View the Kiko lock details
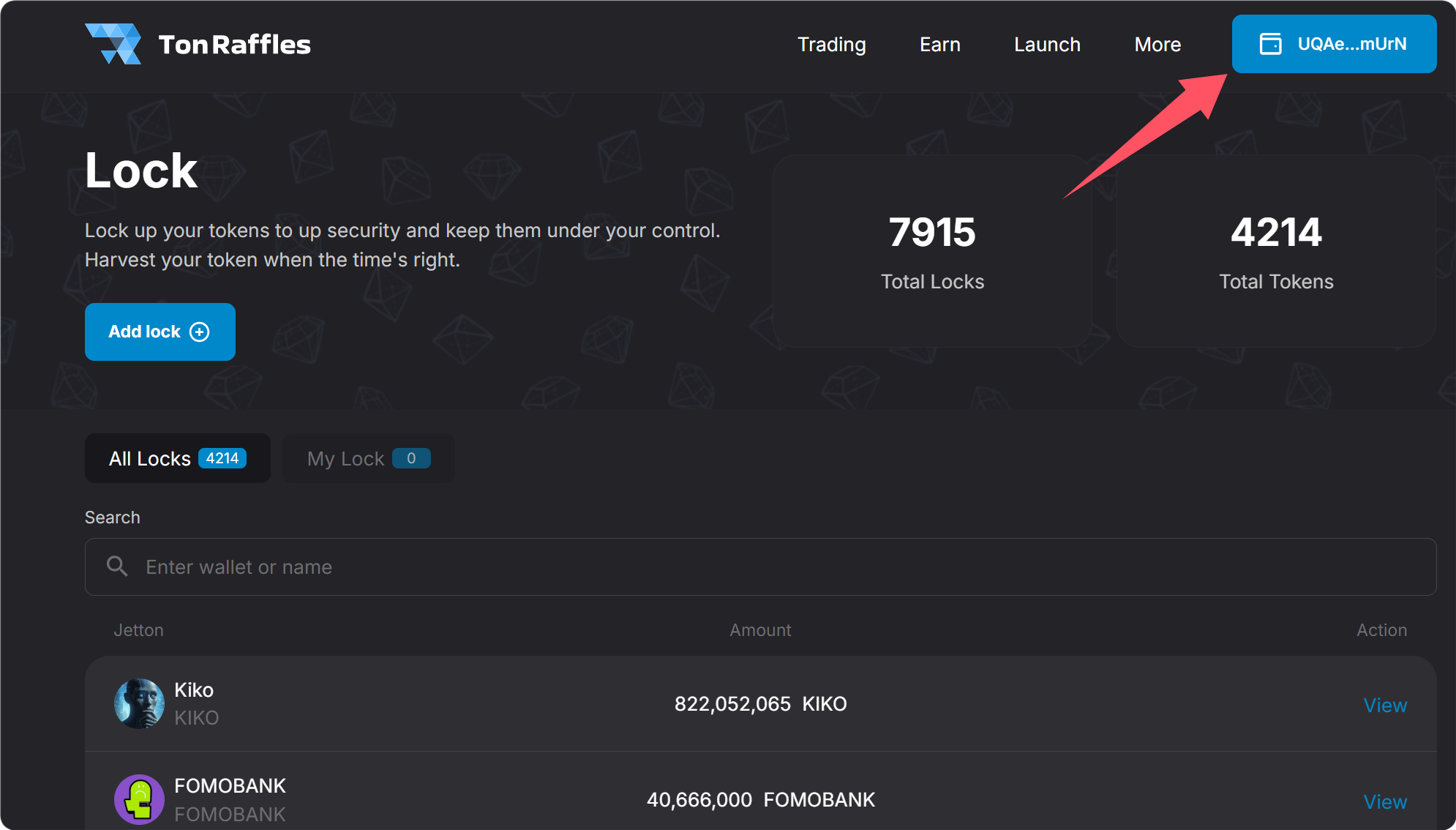1456x830 pixels. click(1384, 705)
